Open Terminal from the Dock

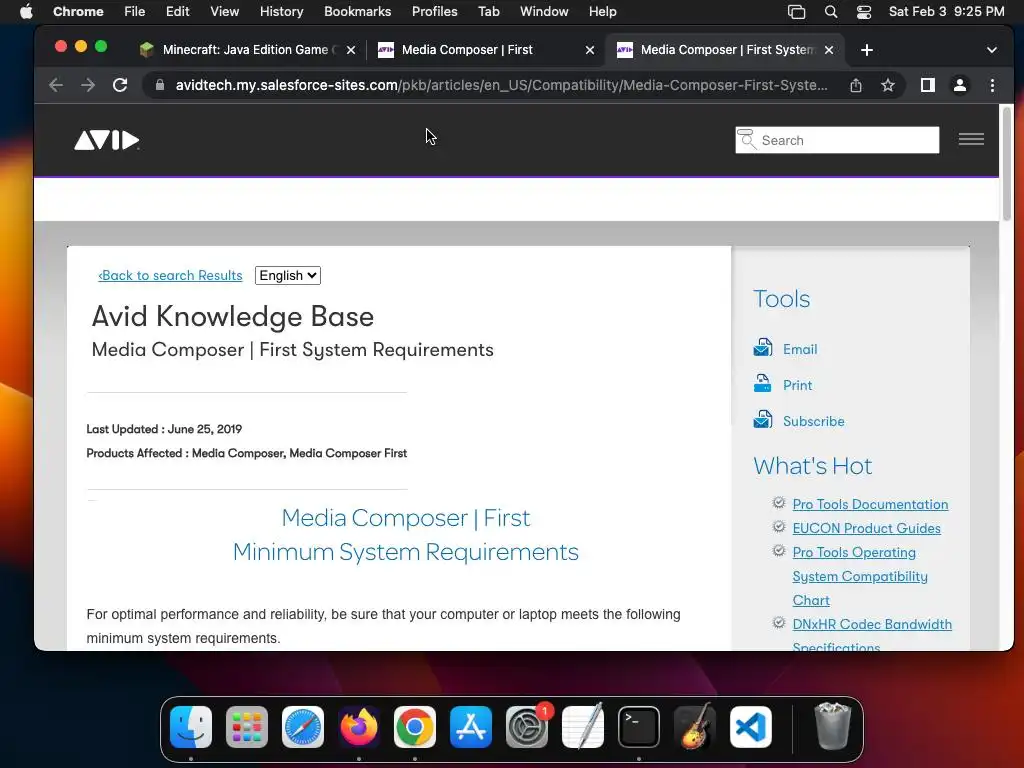click(x=639, y=726)
